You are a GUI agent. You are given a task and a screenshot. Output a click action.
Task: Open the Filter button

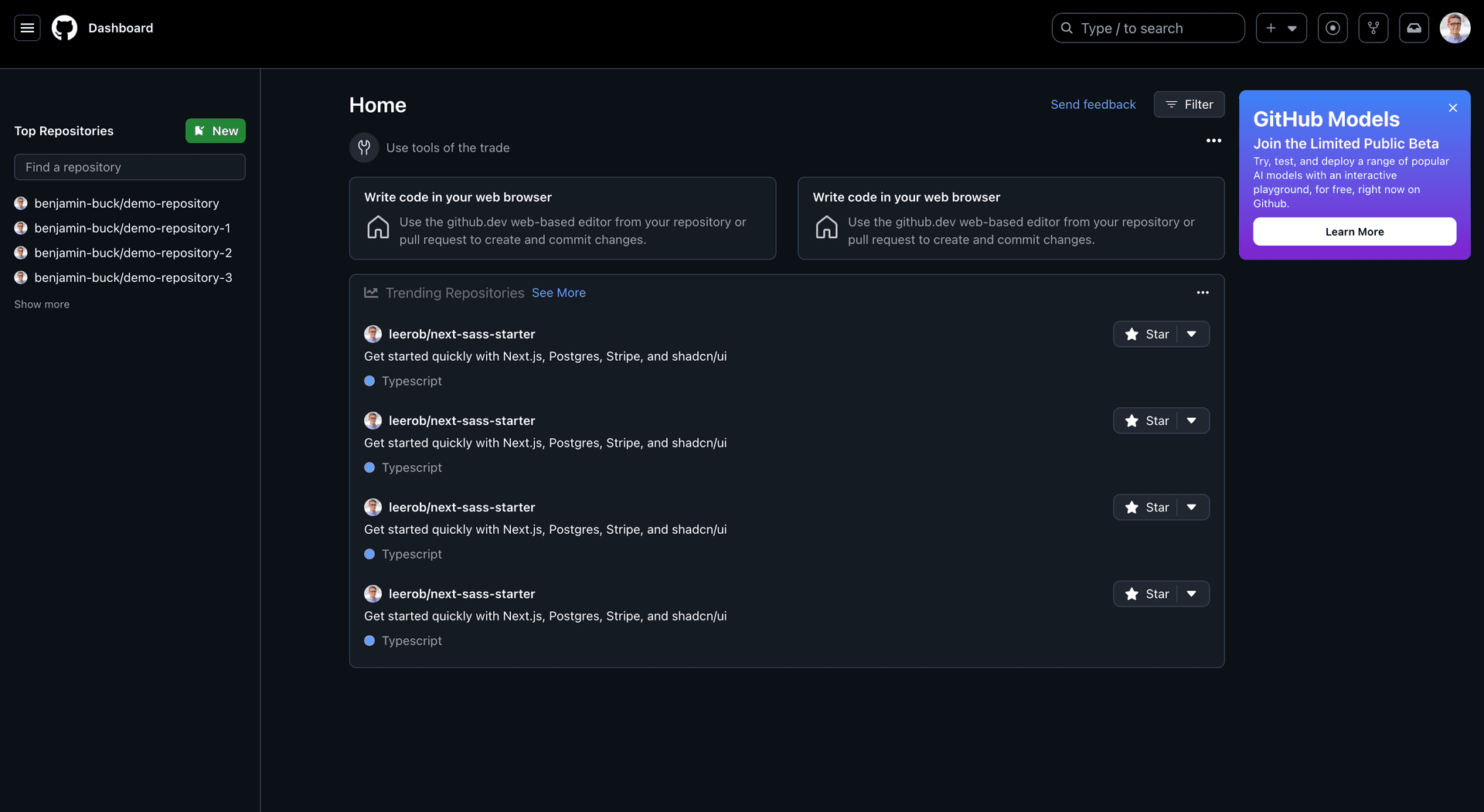coord(1189,104)
